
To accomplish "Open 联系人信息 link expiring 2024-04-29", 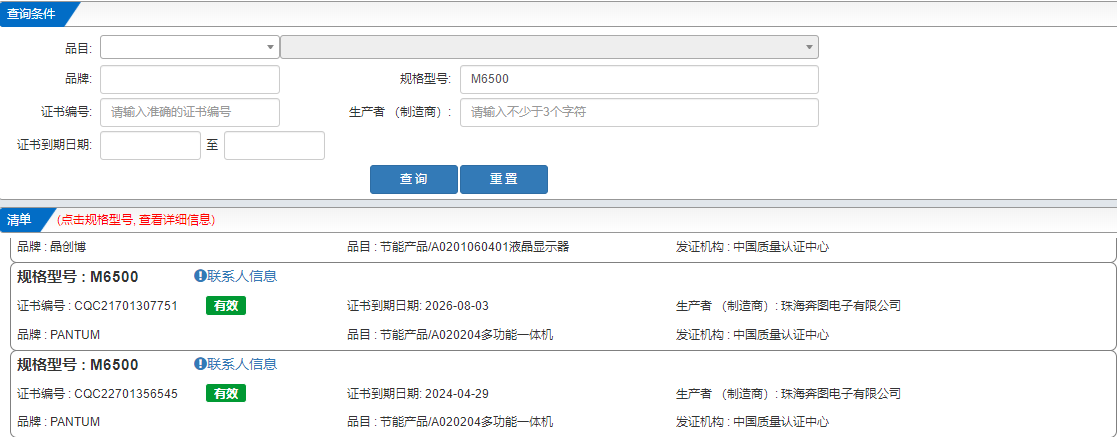I will [242, 364].
